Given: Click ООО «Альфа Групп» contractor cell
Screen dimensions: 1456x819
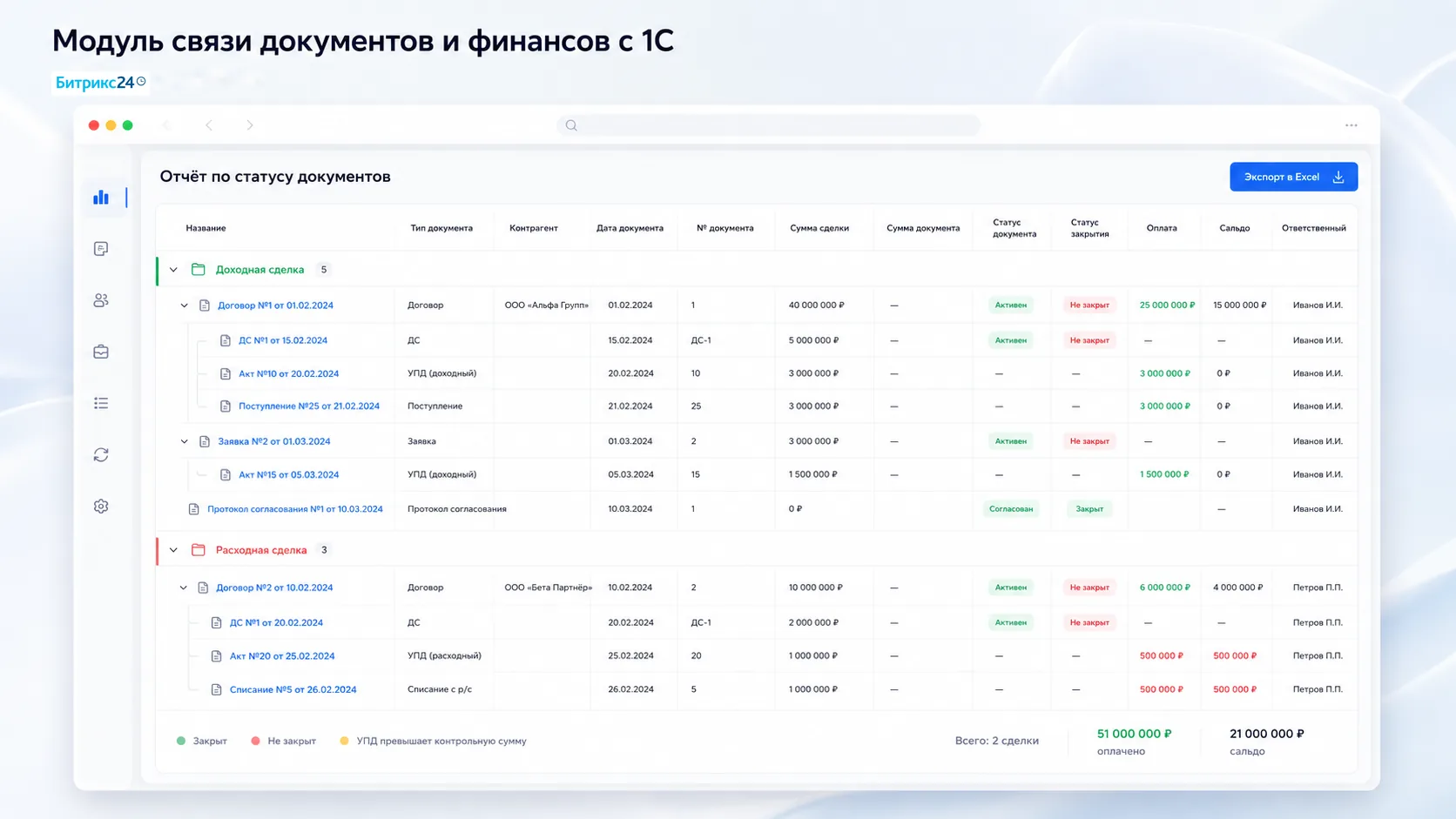Looking at the screenshot, I should click(547, 305).
